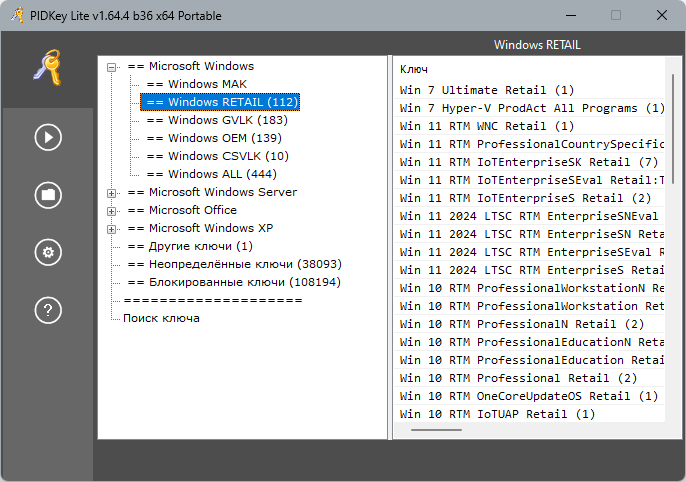This screenshot has height=482, width=686.
Task: Select Блокированные ключи (108194) entry
Action: pyautogui.click(x=234, y=282)
